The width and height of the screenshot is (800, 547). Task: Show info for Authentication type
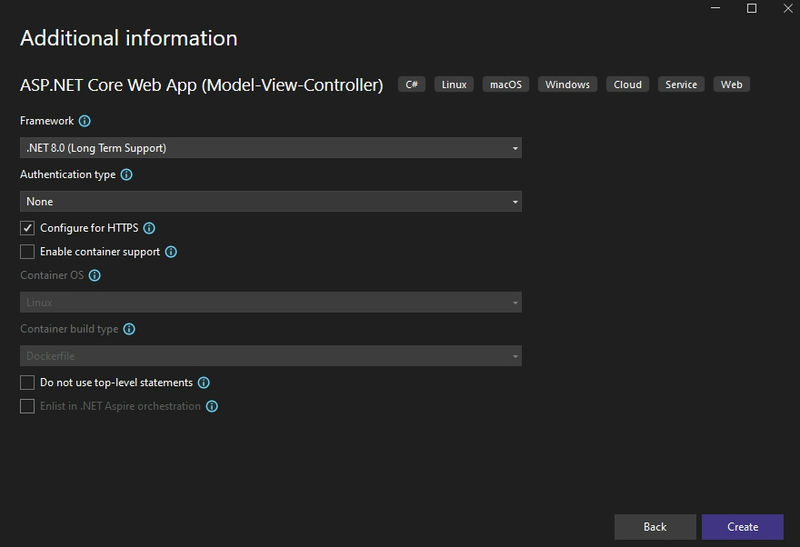(x=127, y=175)
